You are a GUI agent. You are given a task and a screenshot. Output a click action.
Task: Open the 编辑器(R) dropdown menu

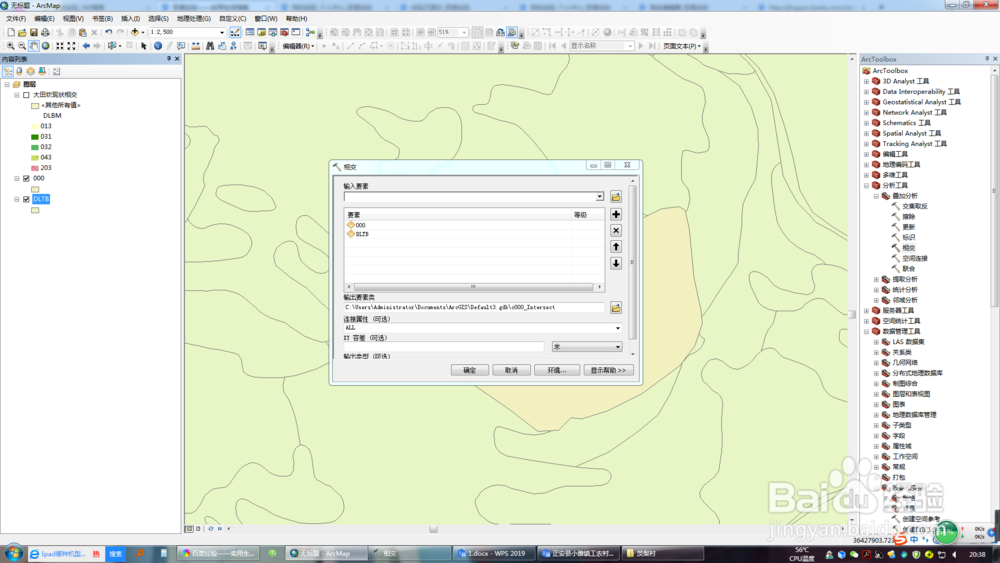click(x=298, y=46)
